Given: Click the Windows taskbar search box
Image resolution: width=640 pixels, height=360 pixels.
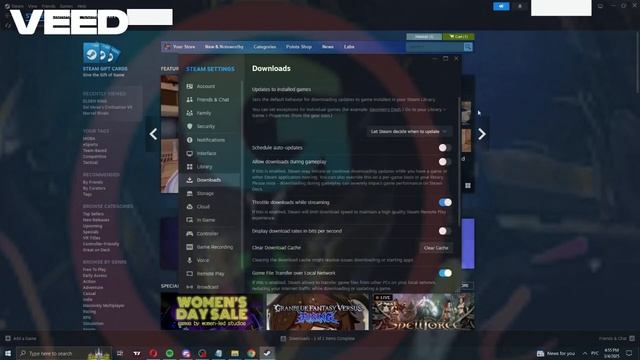Looking at the screenshot, I should tap(64, 353).
